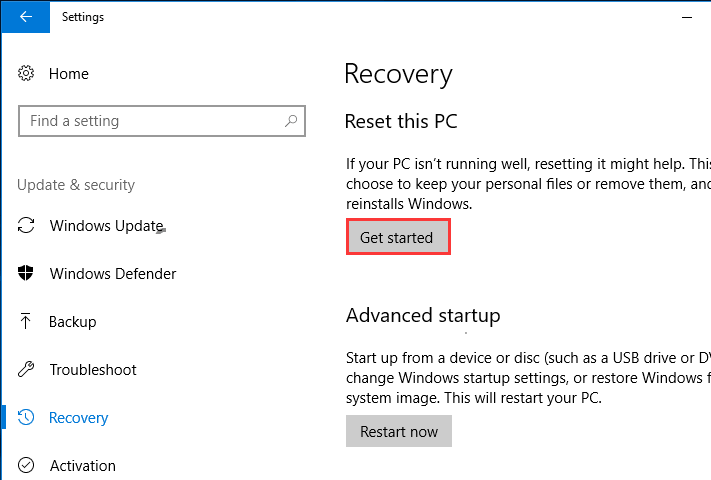Select the Recovery sidebar entry
This screenshot has width=711, height=480.
(78, 418)
